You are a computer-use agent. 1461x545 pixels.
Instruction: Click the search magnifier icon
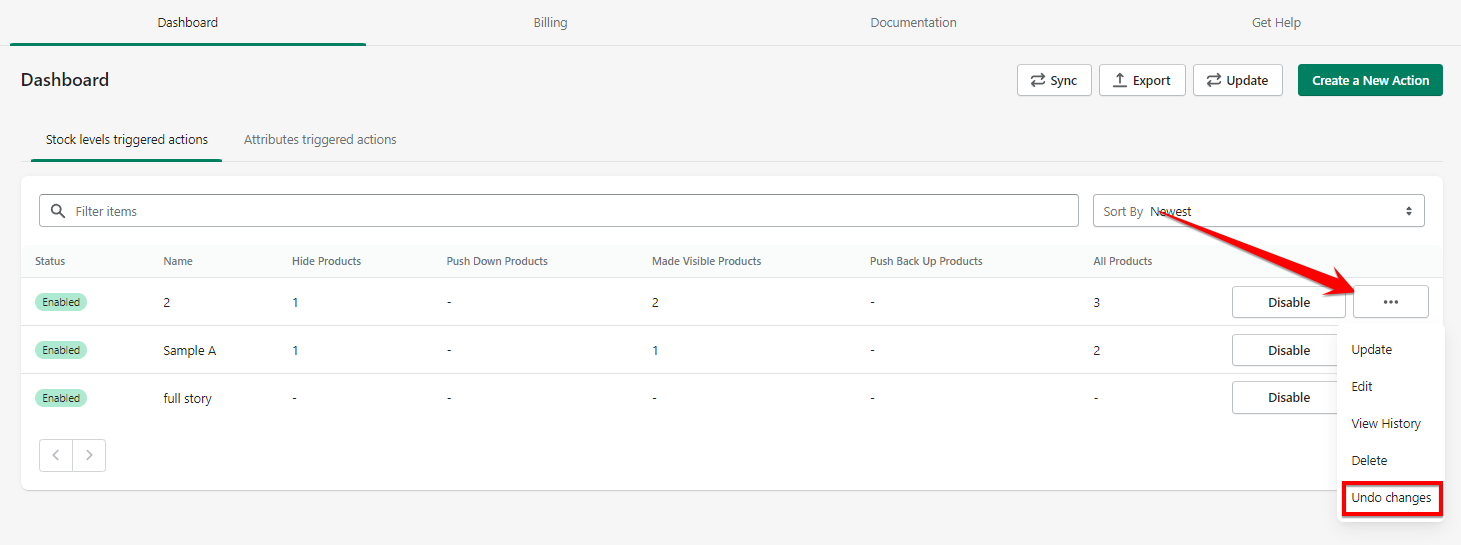pyautogui.click(x=58, y=211)
